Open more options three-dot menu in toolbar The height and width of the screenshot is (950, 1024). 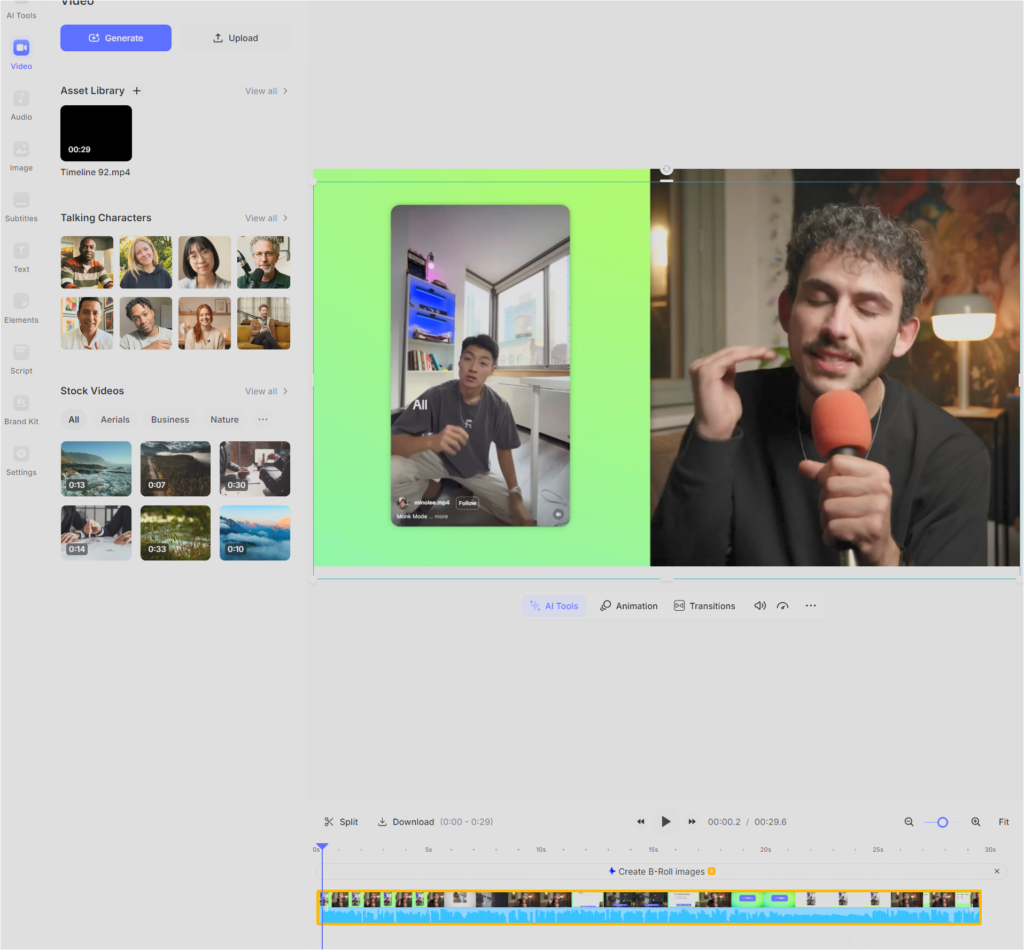pos(811,606)
